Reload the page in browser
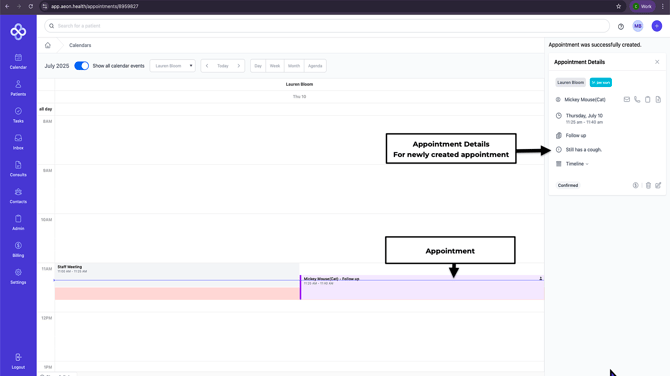Image resolution: width=670 pixels, height=376 pixels. pyautogui.click(x=31, y=6)
